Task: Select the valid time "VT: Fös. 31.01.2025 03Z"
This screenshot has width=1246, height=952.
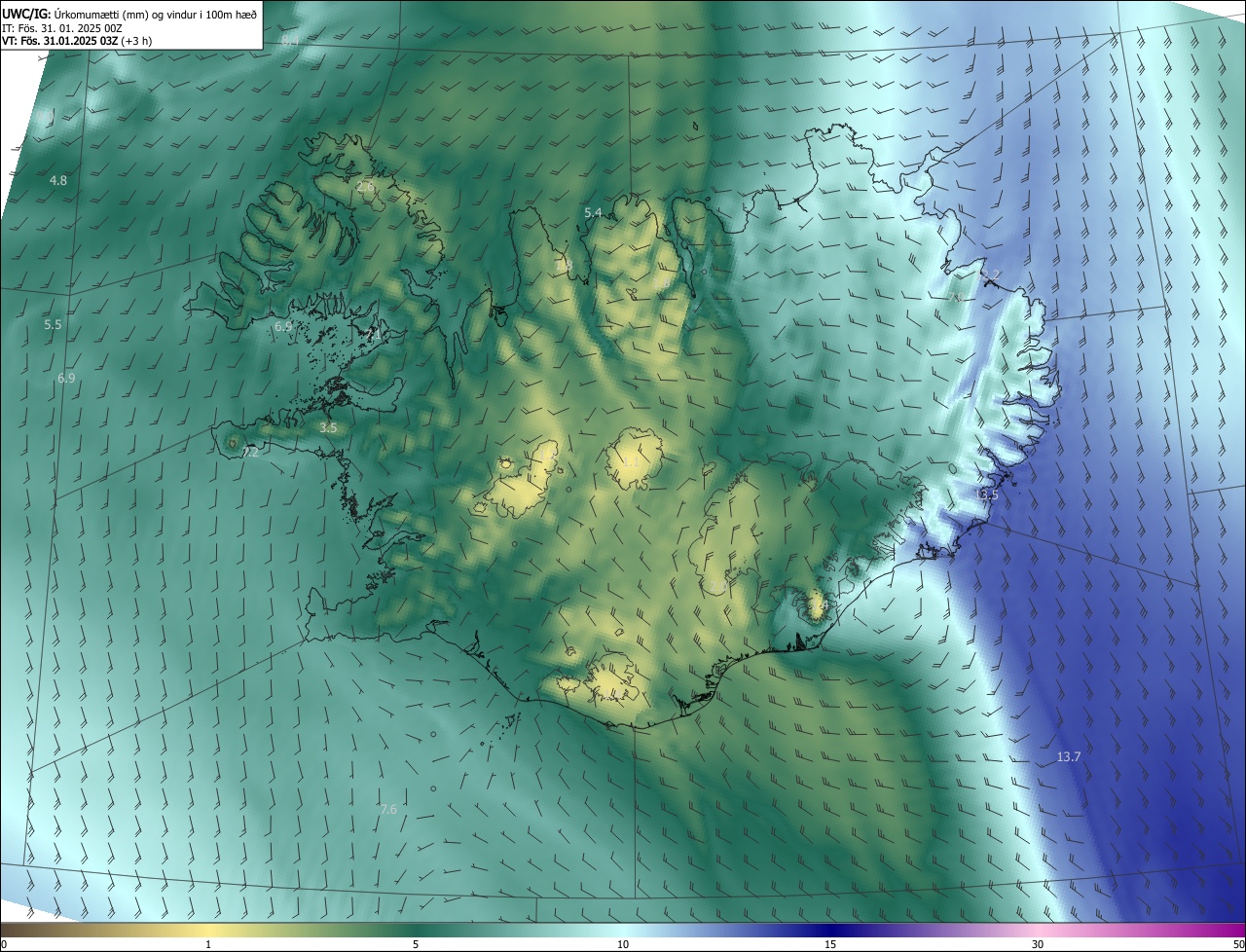Action: click(x=60, y=41)
